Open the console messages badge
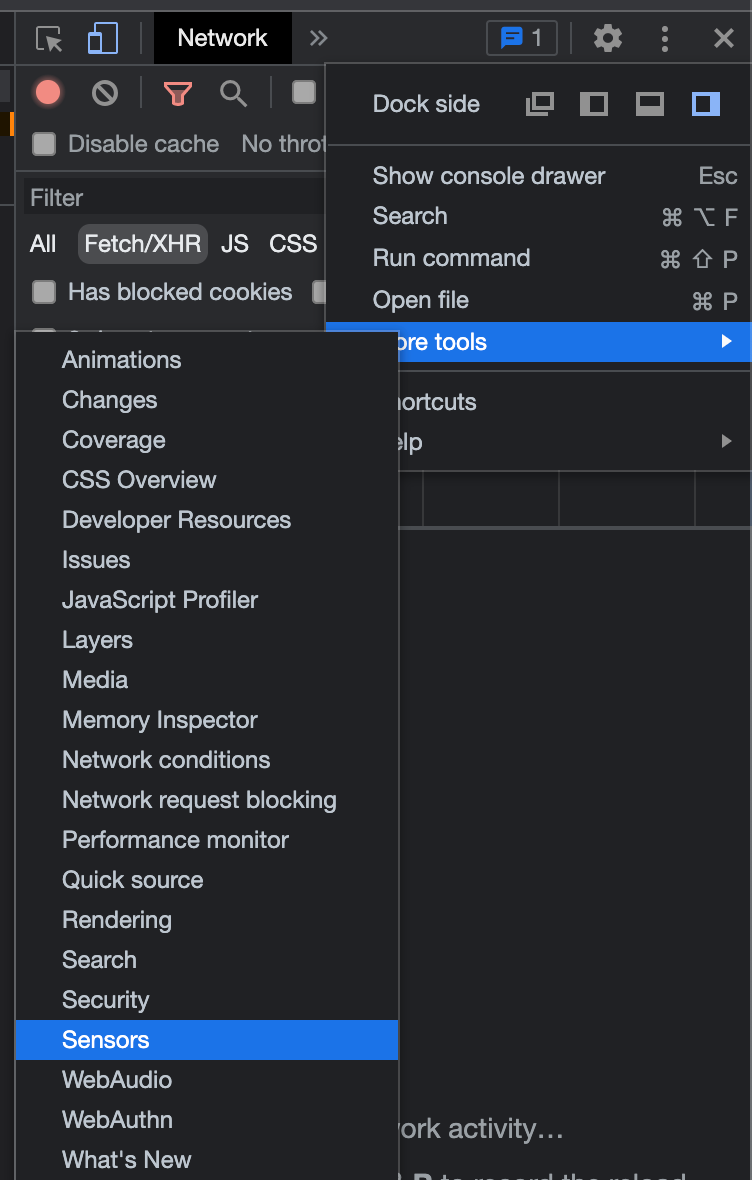The height and width of the screenshot is (1180, 752). click(521, 38)
